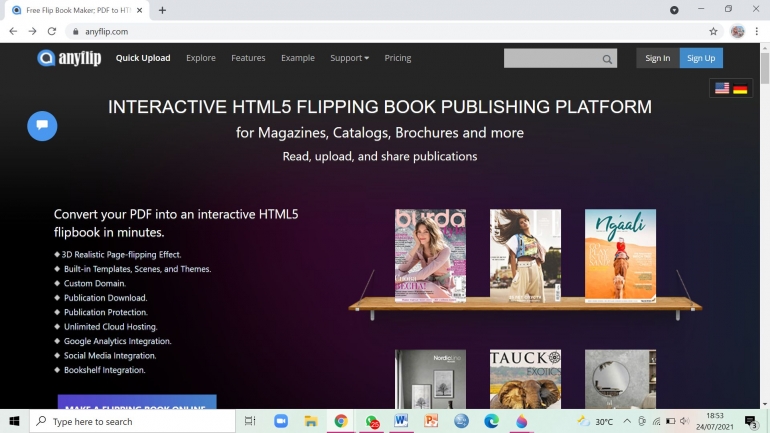Expand the Support dropdown menu
The image size is (770, 433).
pos(349,58)
